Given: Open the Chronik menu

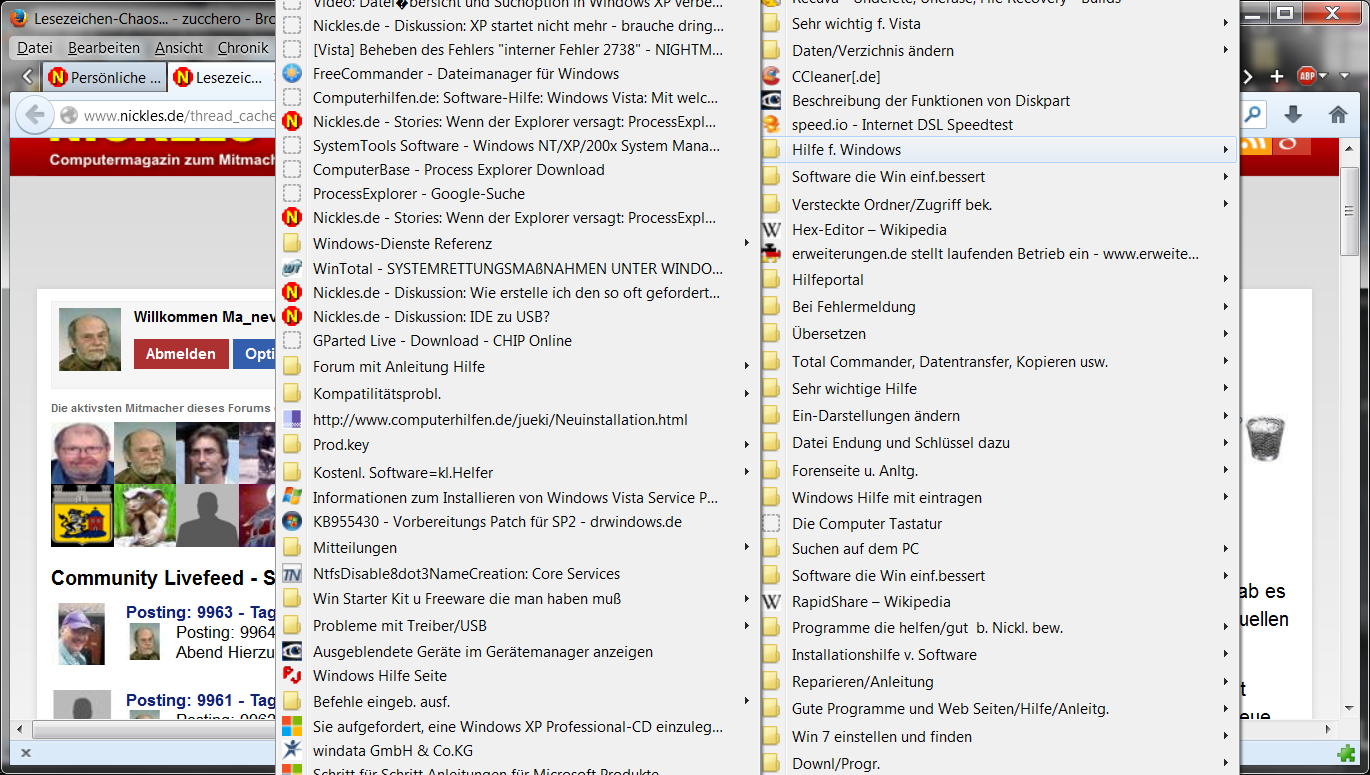Looking at the screenshot, I should (243, 48).
